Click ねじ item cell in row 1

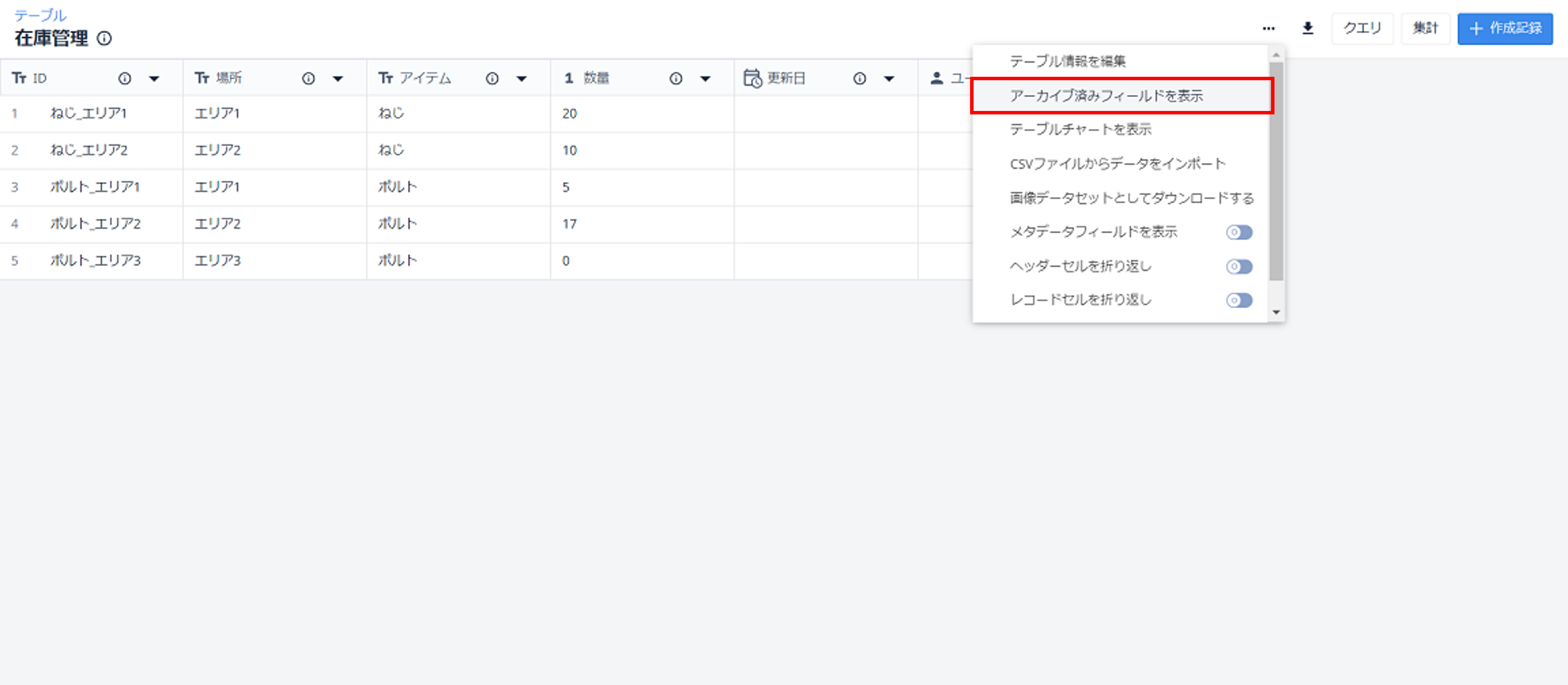[x=459, y=113]
